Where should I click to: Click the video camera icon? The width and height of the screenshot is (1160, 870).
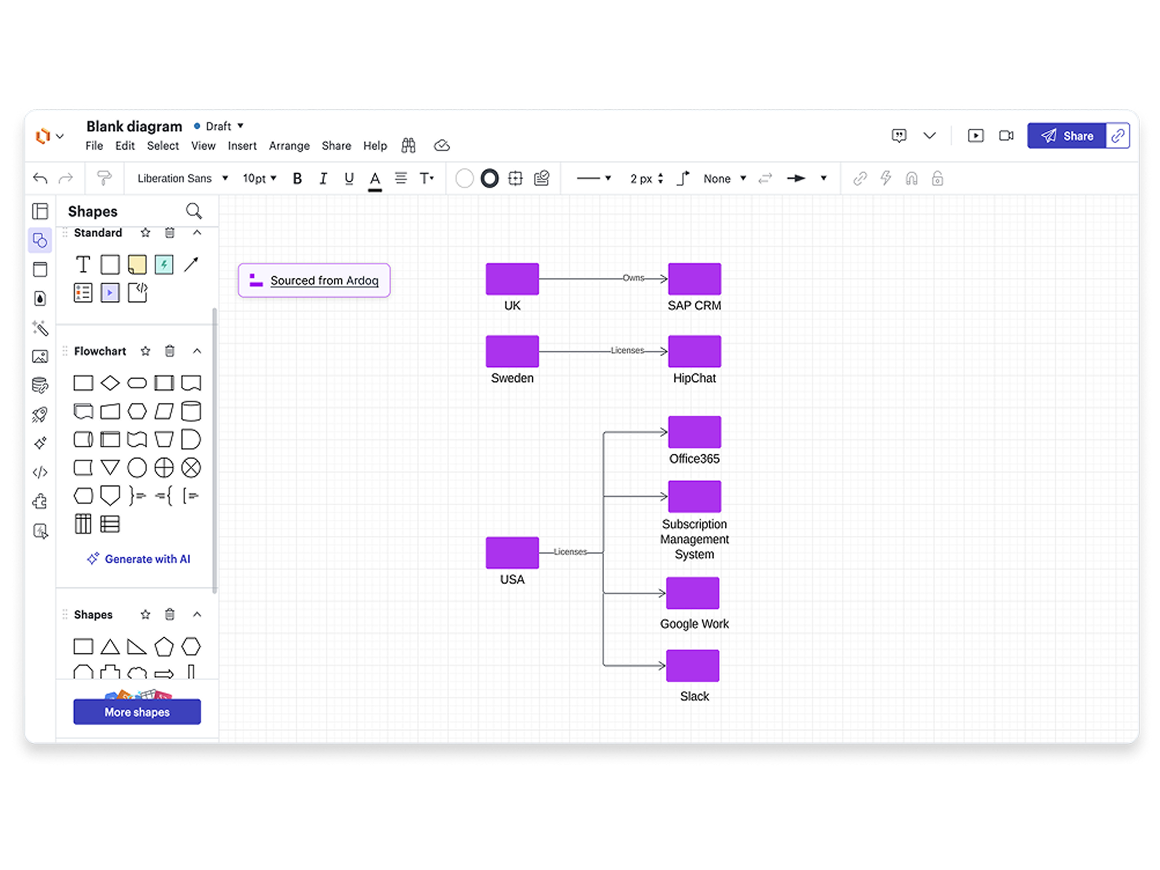pos(1006,135)
